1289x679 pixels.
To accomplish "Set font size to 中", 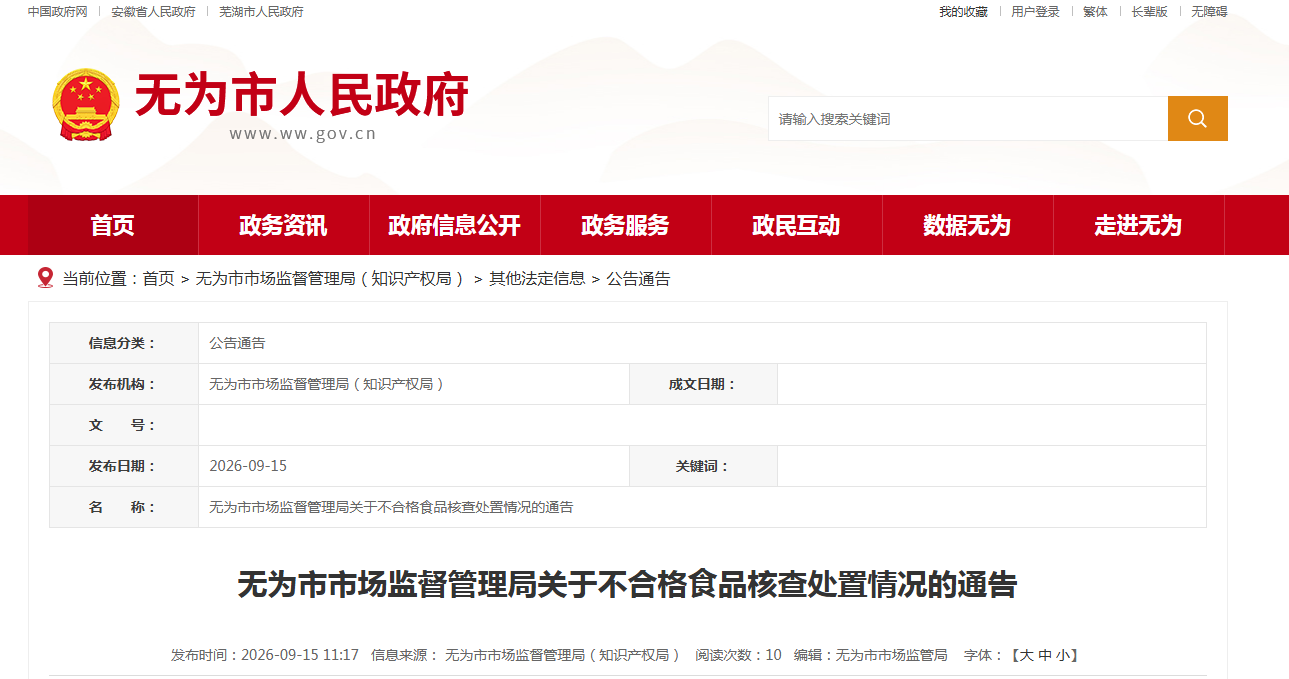I will click(1045, 655).
